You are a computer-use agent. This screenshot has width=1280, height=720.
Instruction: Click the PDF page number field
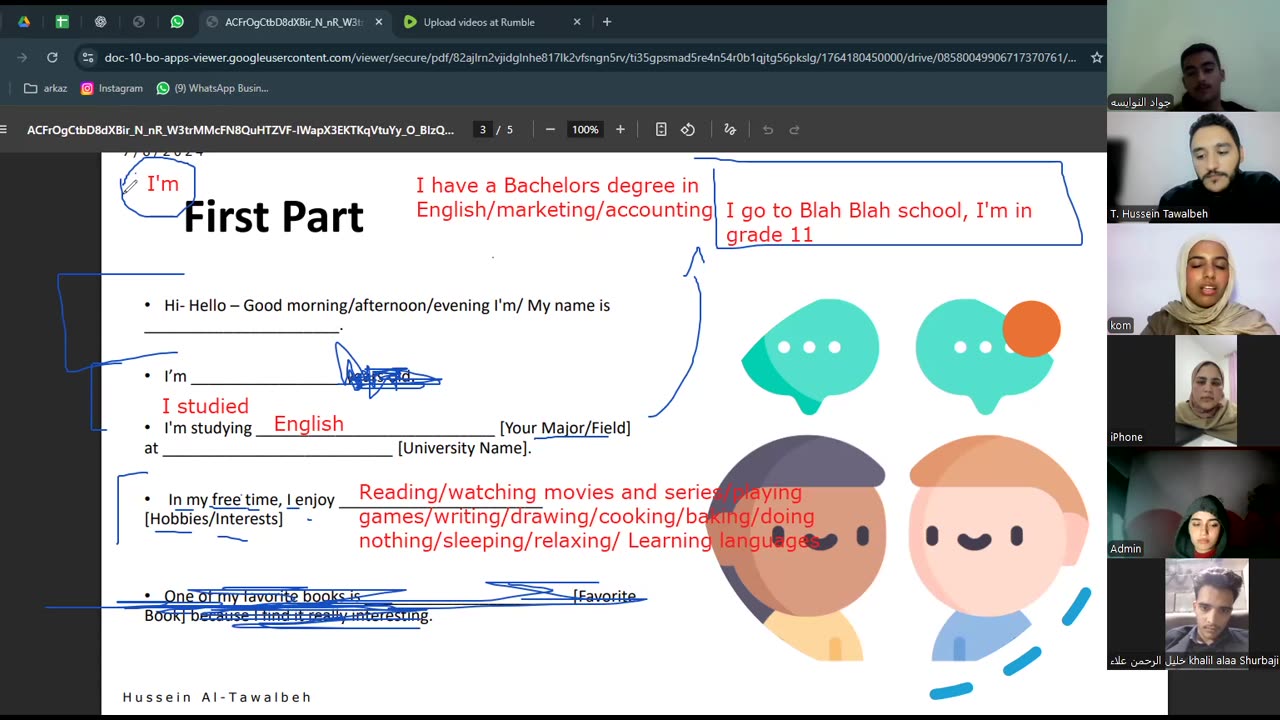483,129
